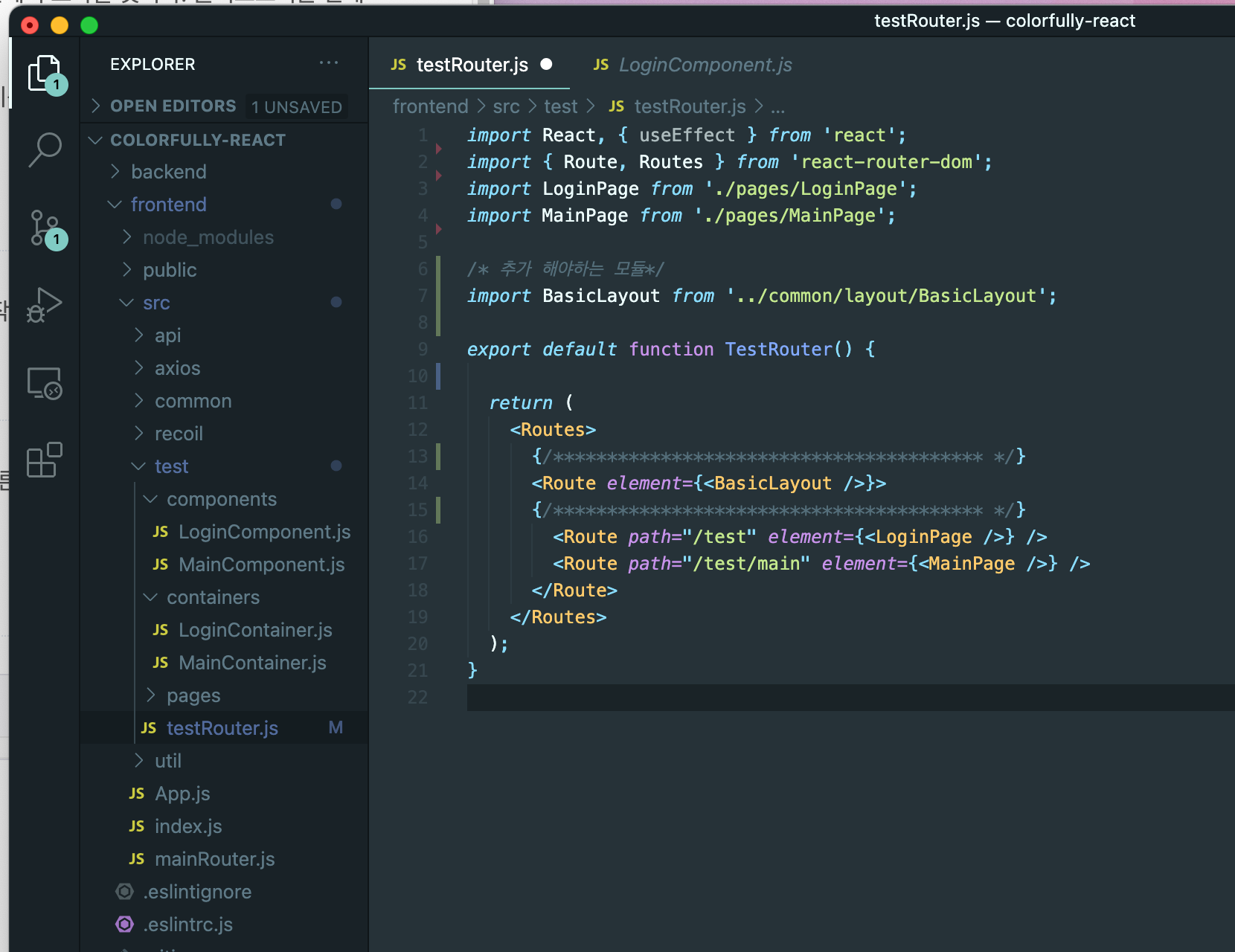Expand the node_modules folder

click(x=126, y=237)
